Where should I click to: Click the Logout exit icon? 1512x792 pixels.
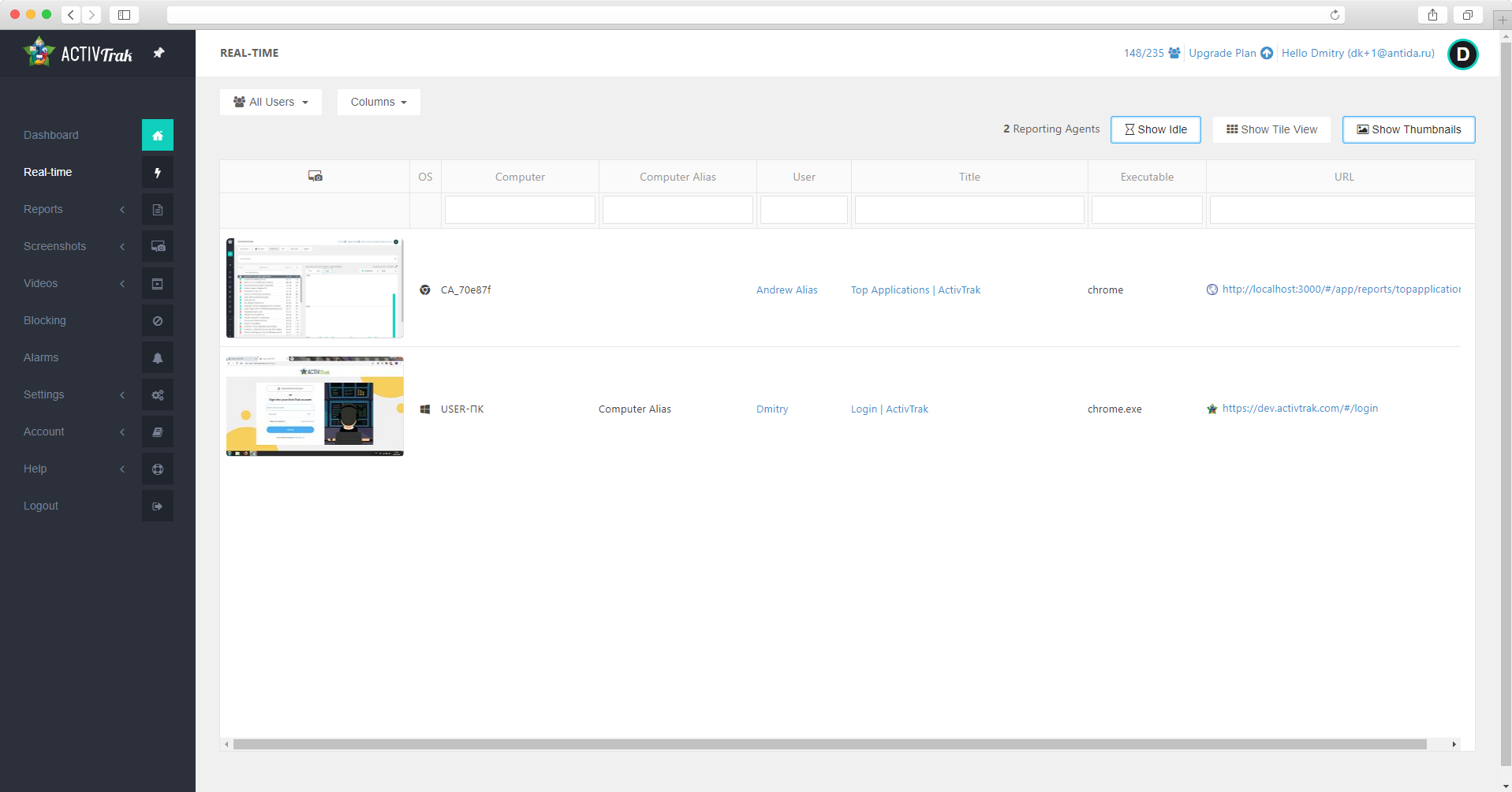point(158,506)
